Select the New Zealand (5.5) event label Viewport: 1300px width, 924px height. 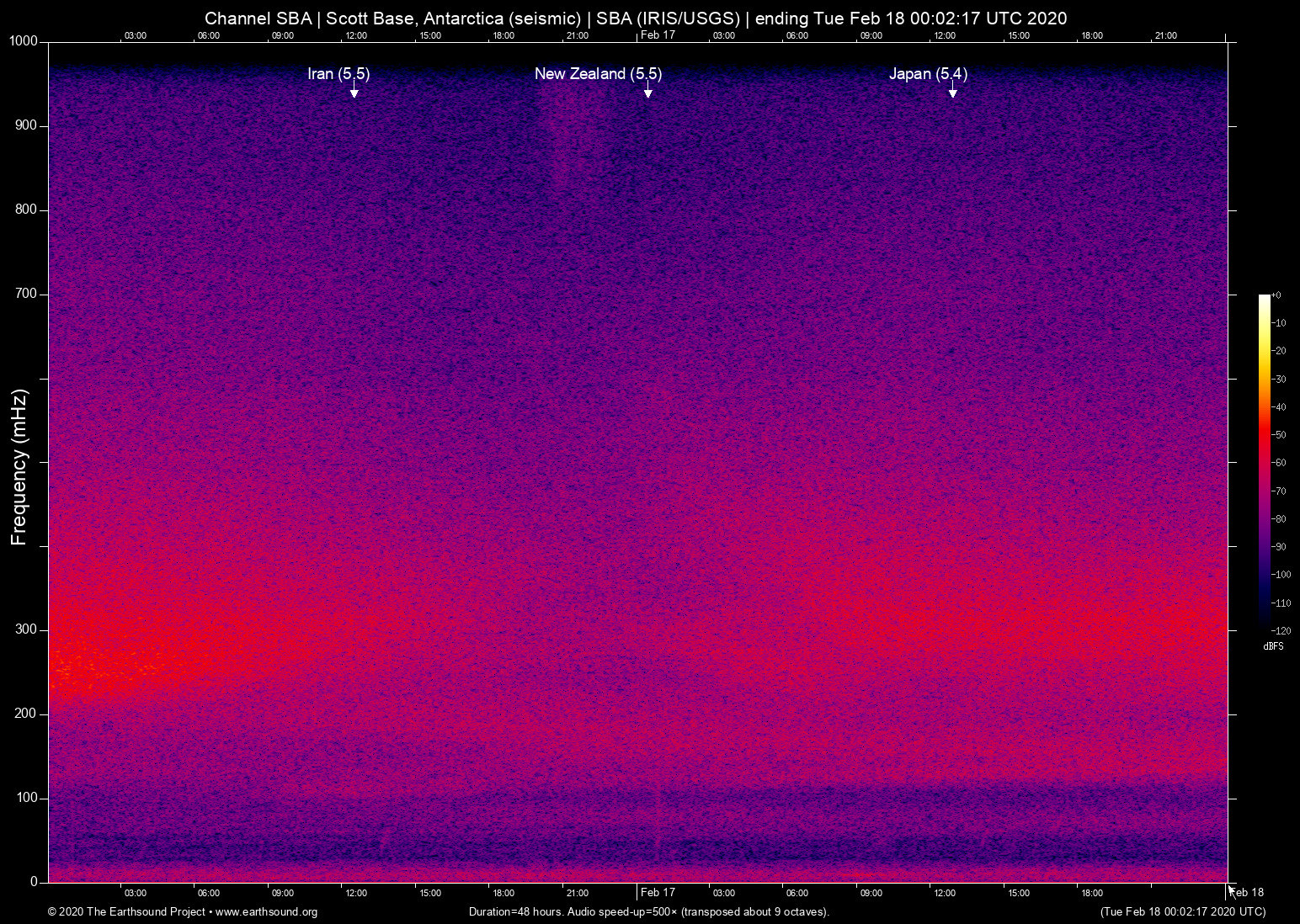[x=598, y=74]
